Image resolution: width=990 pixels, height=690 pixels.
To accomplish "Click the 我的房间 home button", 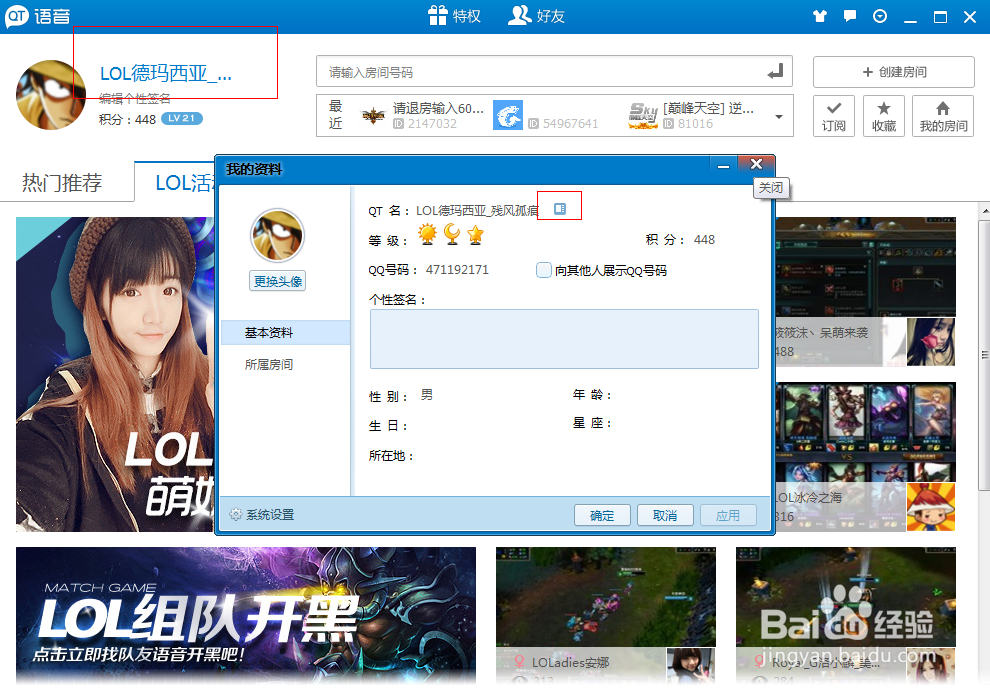I will click(943, 116).
